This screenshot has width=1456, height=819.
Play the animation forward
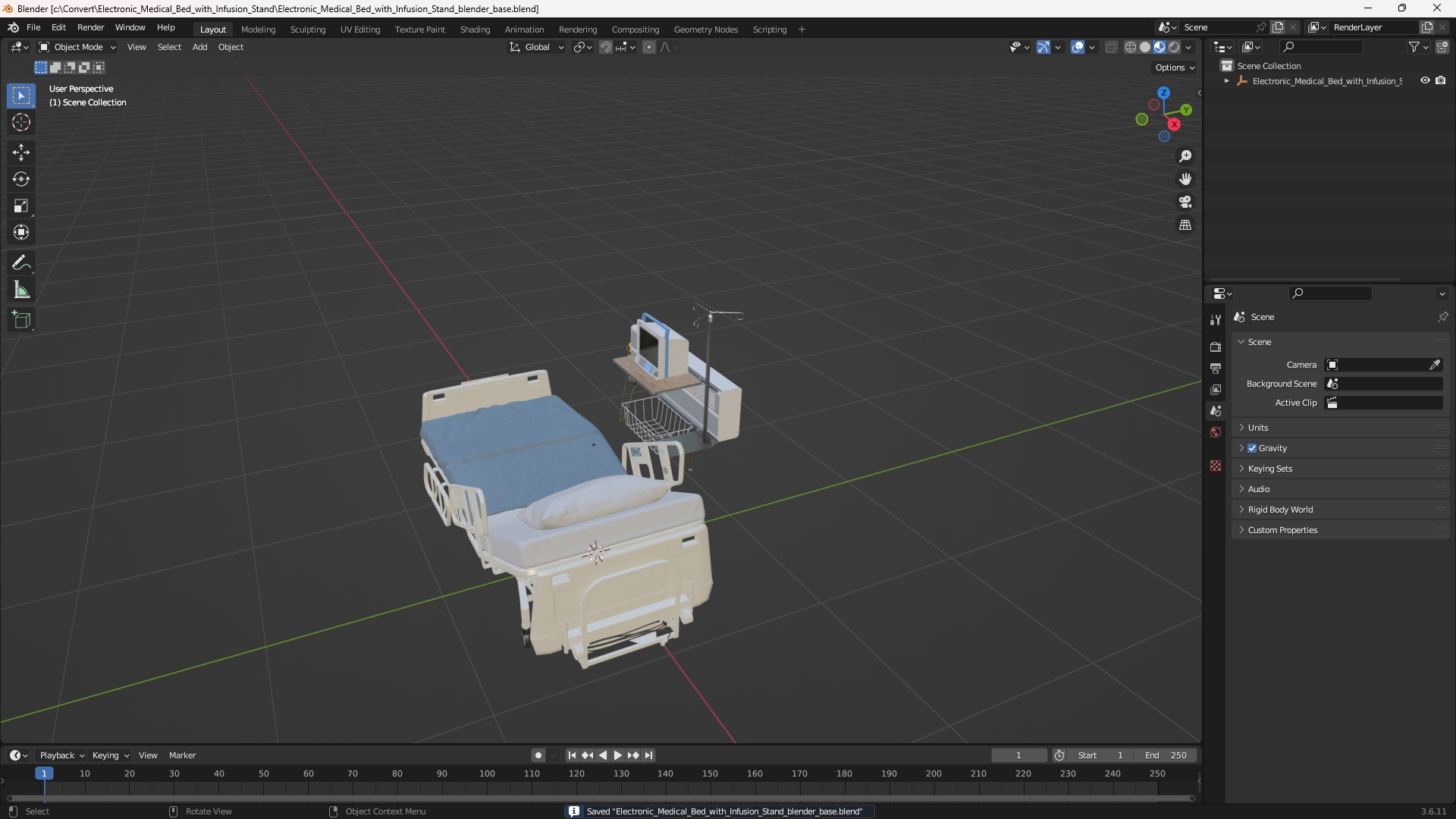point(617,755)
